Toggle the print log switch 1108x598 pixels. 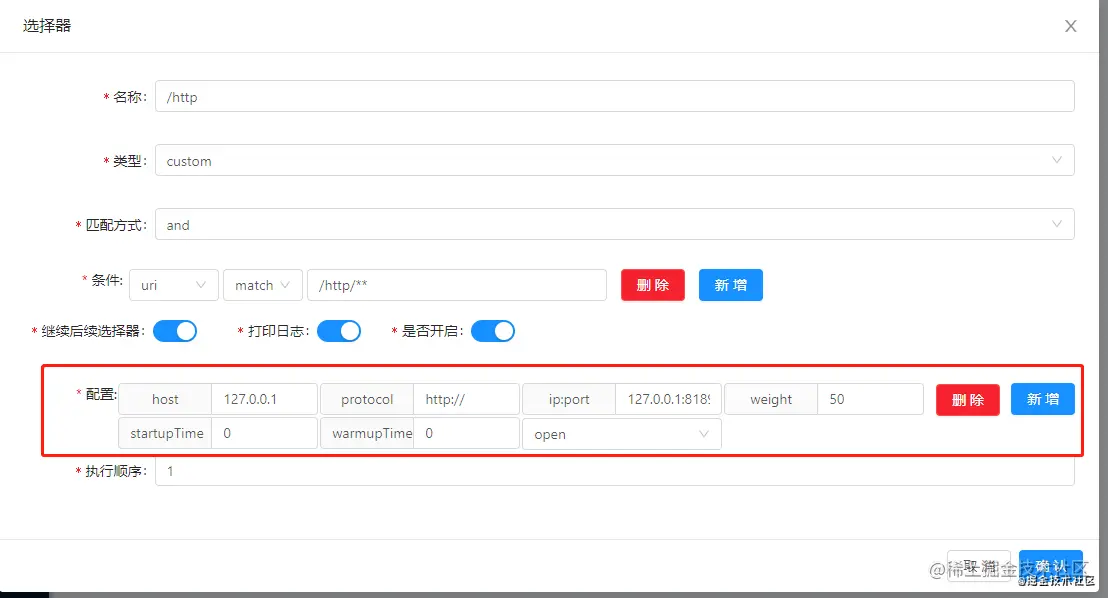point(338,331)
